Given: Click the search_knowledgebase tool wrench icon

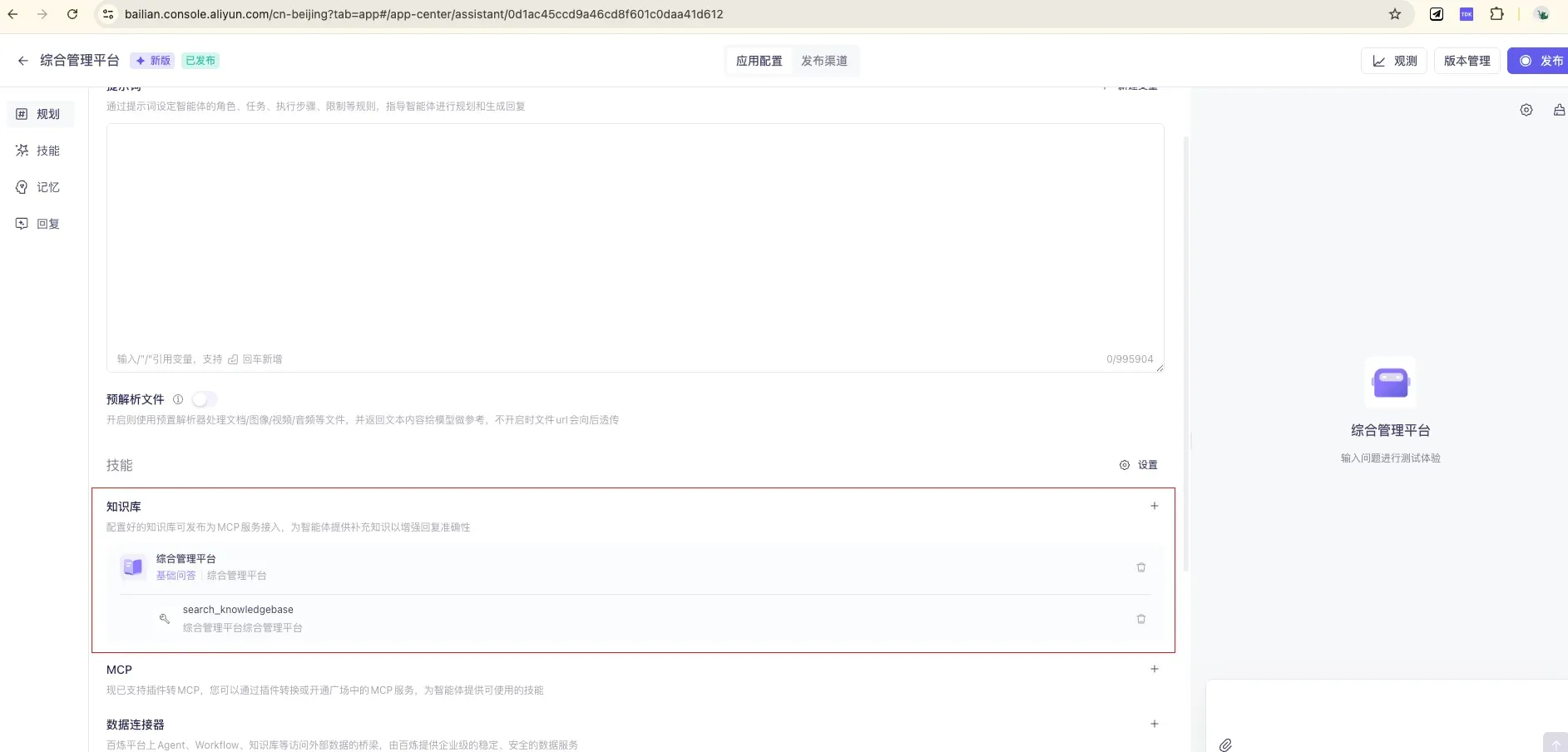Looking at the screenshot, I should [x=165, y=619].
